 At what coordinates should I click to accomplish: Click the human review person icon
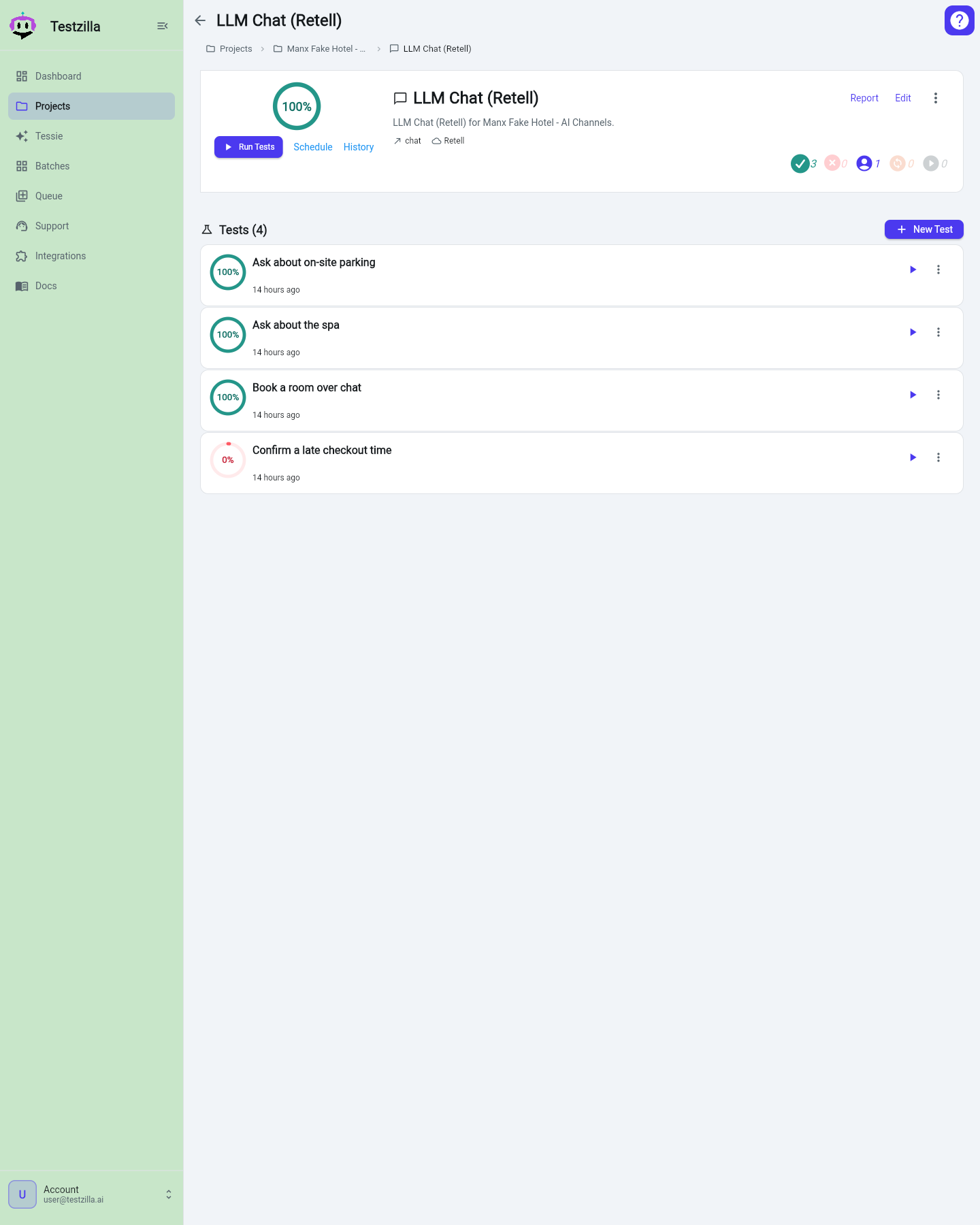(864, 163)
